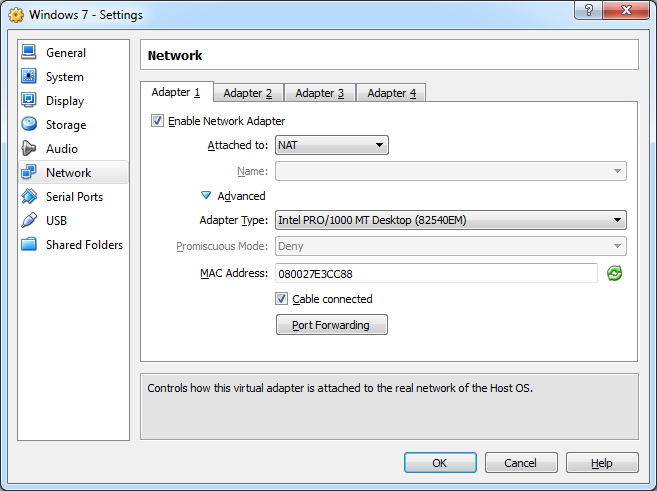
Task: Open Audio settings speaker icon
Action: click(x=28, y=149)
